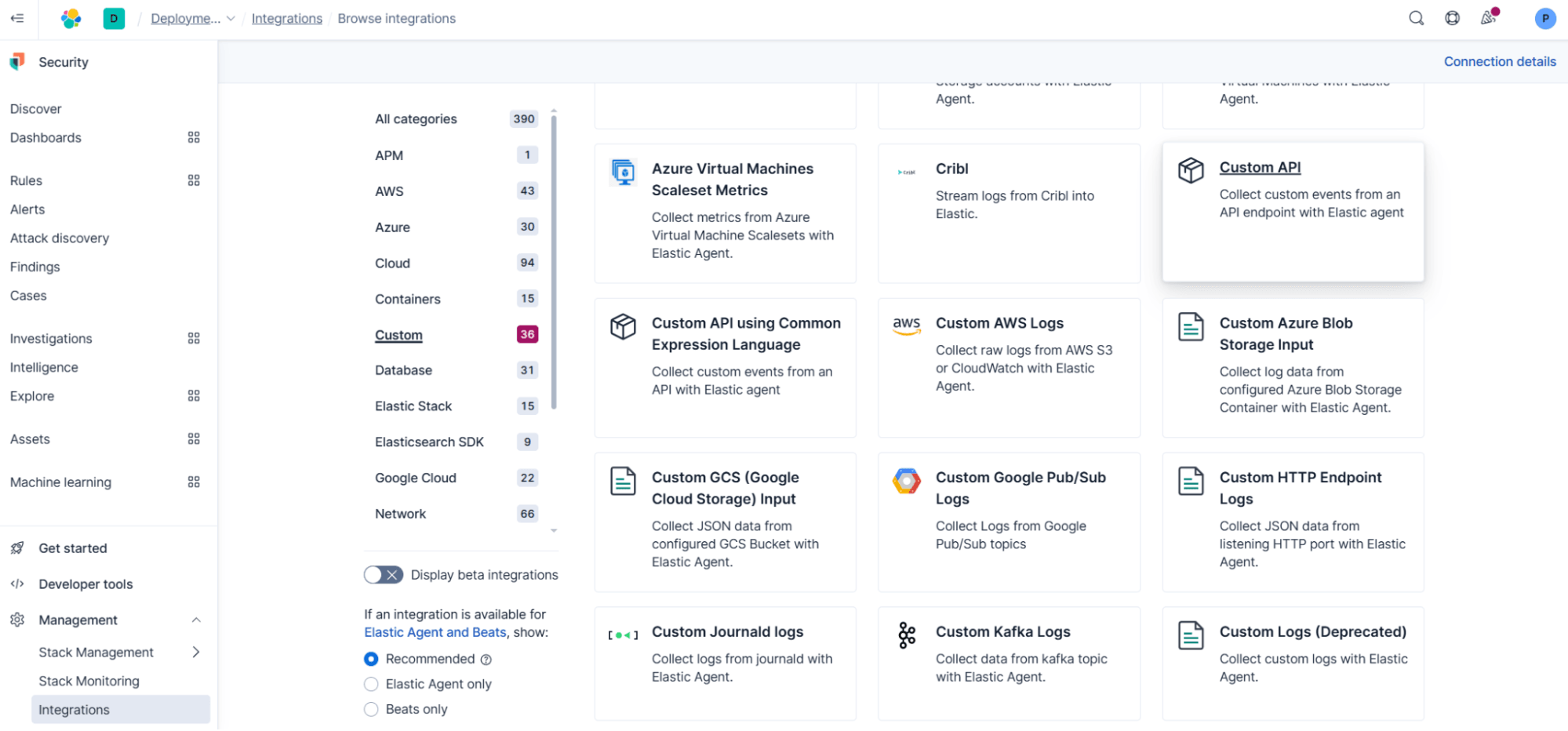Expand the Stack Management arrow
This screenshot has height=731, width=1568.
click(x=196, y=652)
